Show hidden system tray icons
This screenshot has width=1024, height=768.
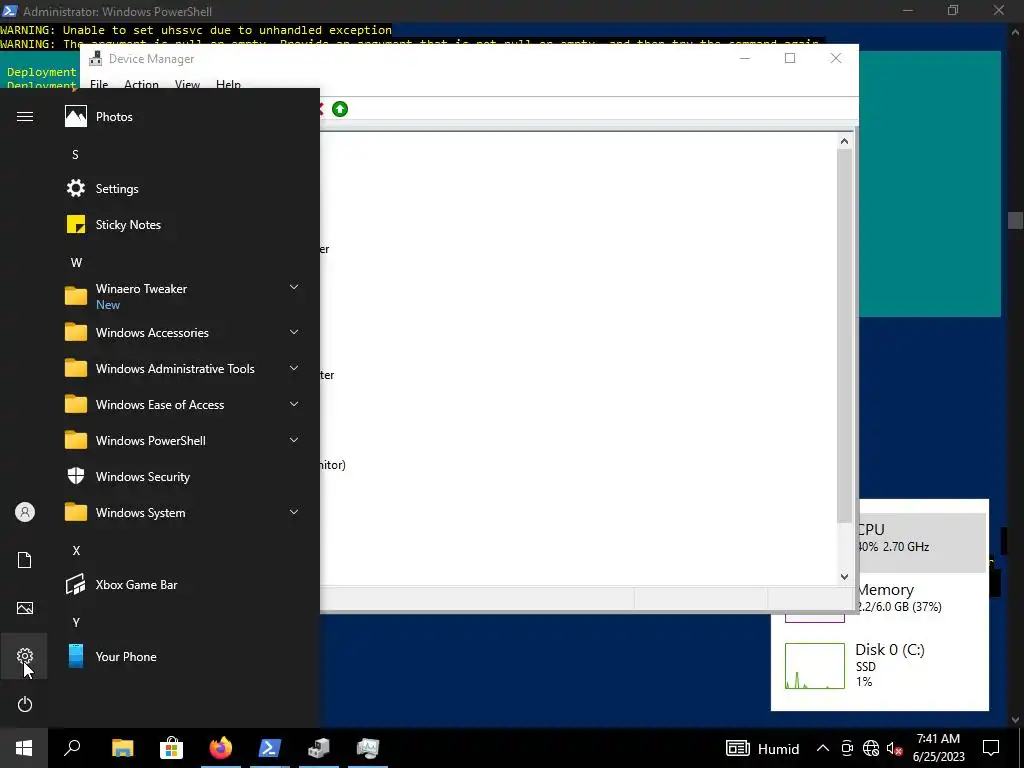point(823,748)
